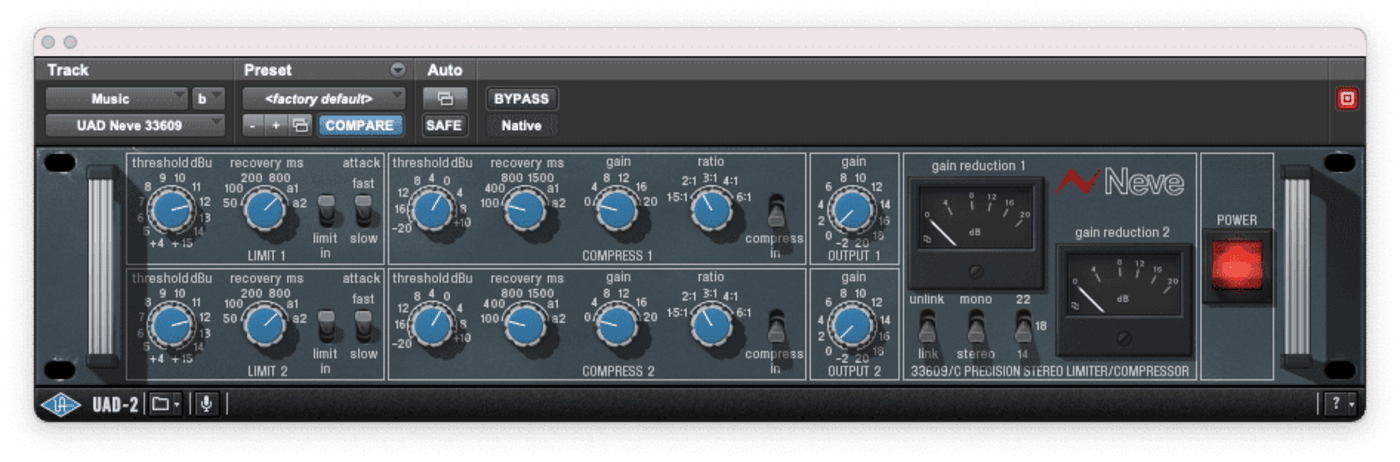Open the factory default preset dropdown

(x=323, y=99)
